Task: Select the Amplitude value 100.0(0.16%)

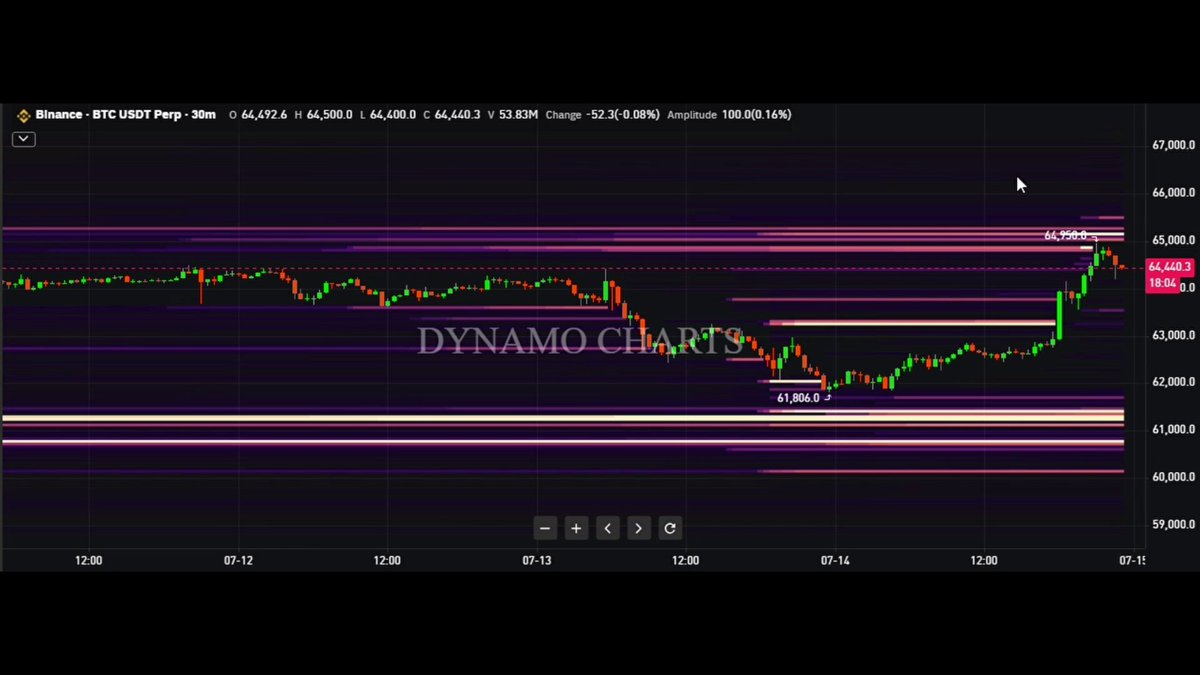Action: (x=755, y=115)
